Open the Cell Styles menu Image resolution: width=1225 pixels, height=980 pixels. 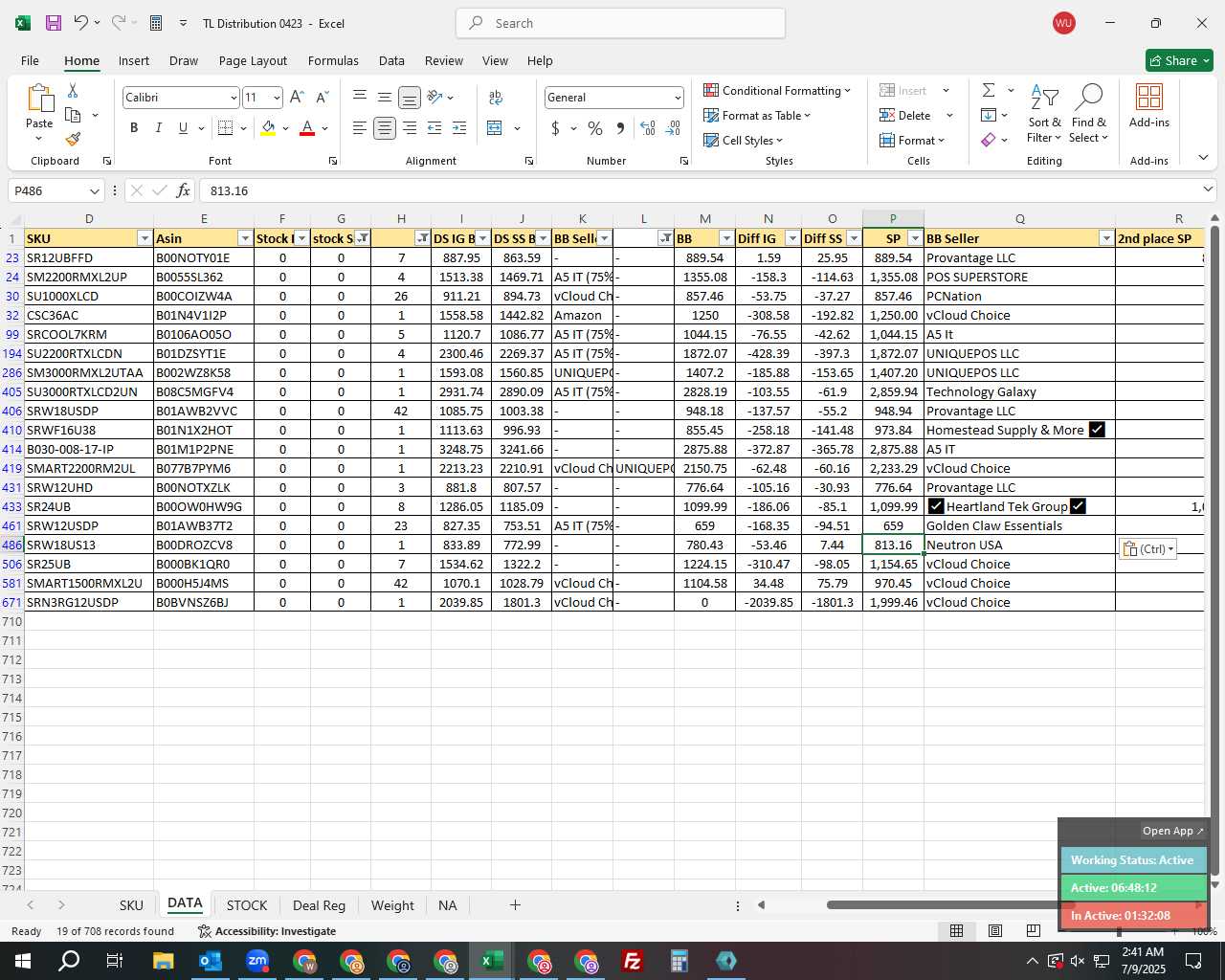(743, 140)
